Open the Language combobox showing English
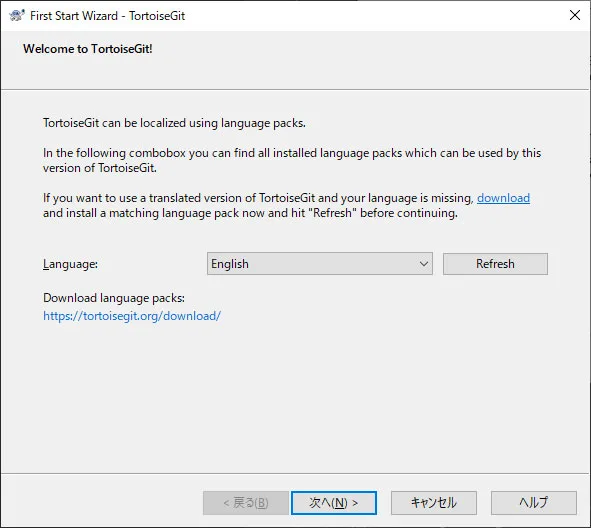Image resolution: width=591 pixels, height=528 pixels. point(320,263)
